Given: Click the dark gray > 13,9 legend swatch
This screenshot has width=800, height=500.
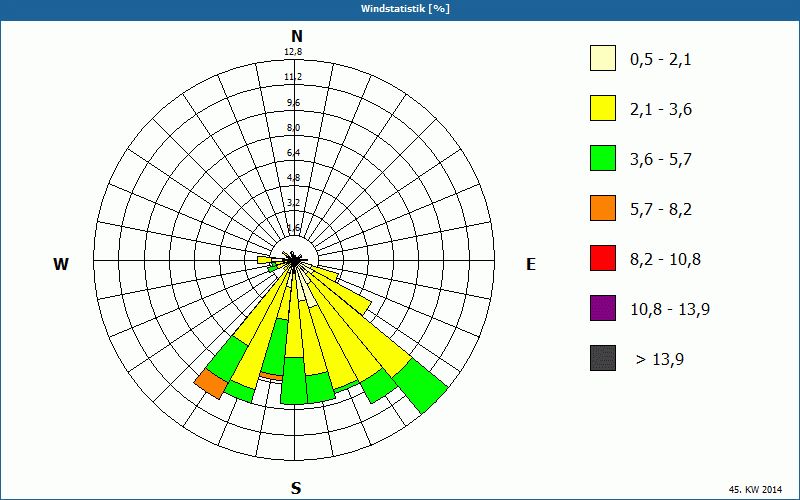Looking at the screenshot, I should pos(603,358).
